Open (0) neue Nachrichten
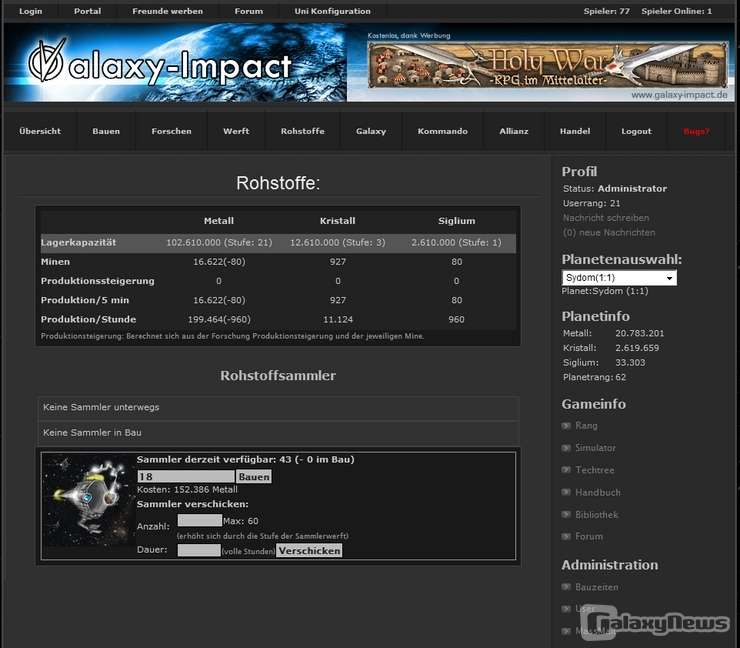Screen dimensions: 740x648 pyautogui.click(x=609, y=233)
